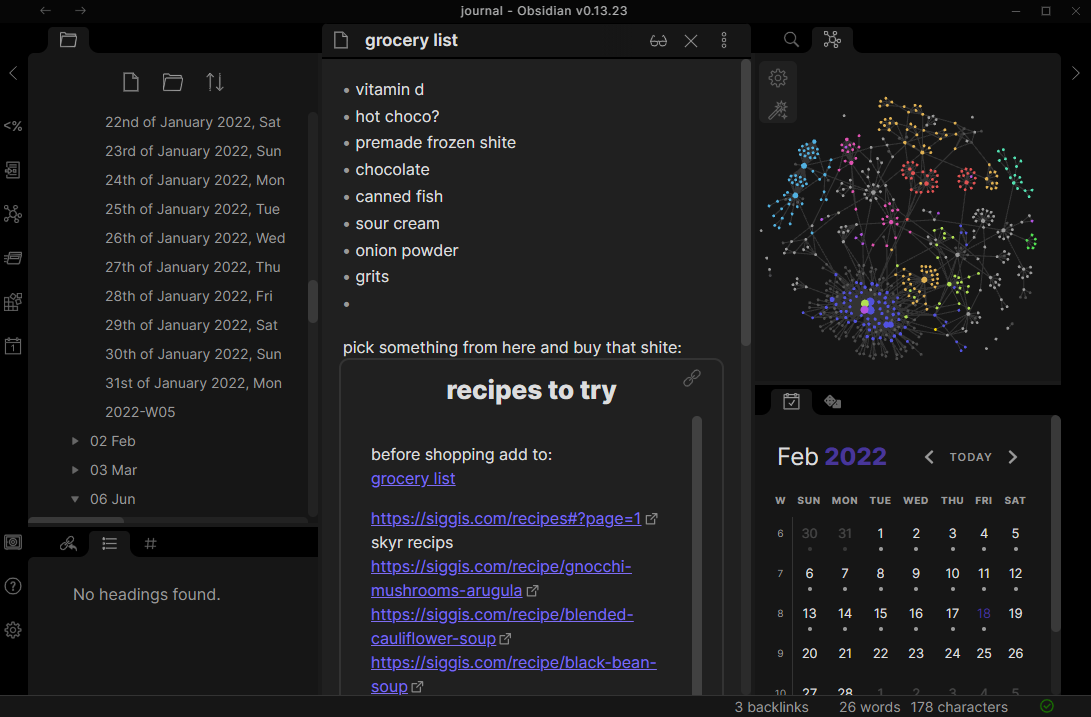Click the new note icon
The height and width of the screenshot is (717, 1091).
click(130, 82)
